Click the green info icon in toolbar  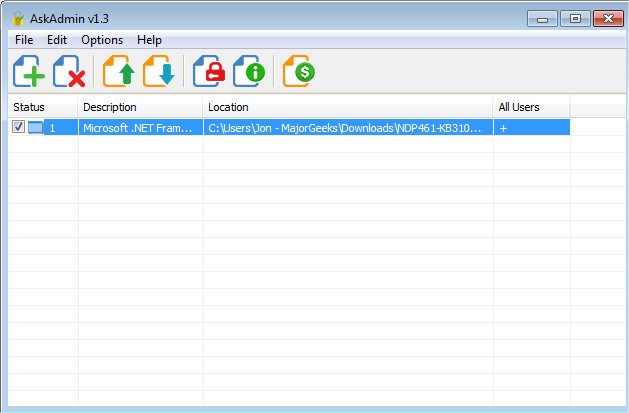tap(249, 71)
